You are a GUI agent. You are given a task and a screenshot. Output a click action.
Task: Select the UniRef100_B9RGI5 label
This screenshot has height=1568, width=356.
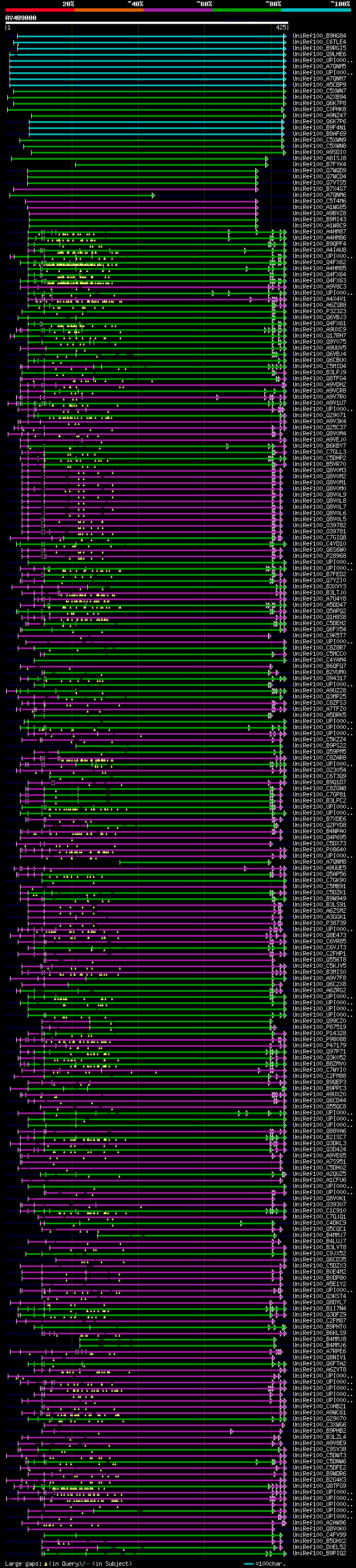[319, 48]
